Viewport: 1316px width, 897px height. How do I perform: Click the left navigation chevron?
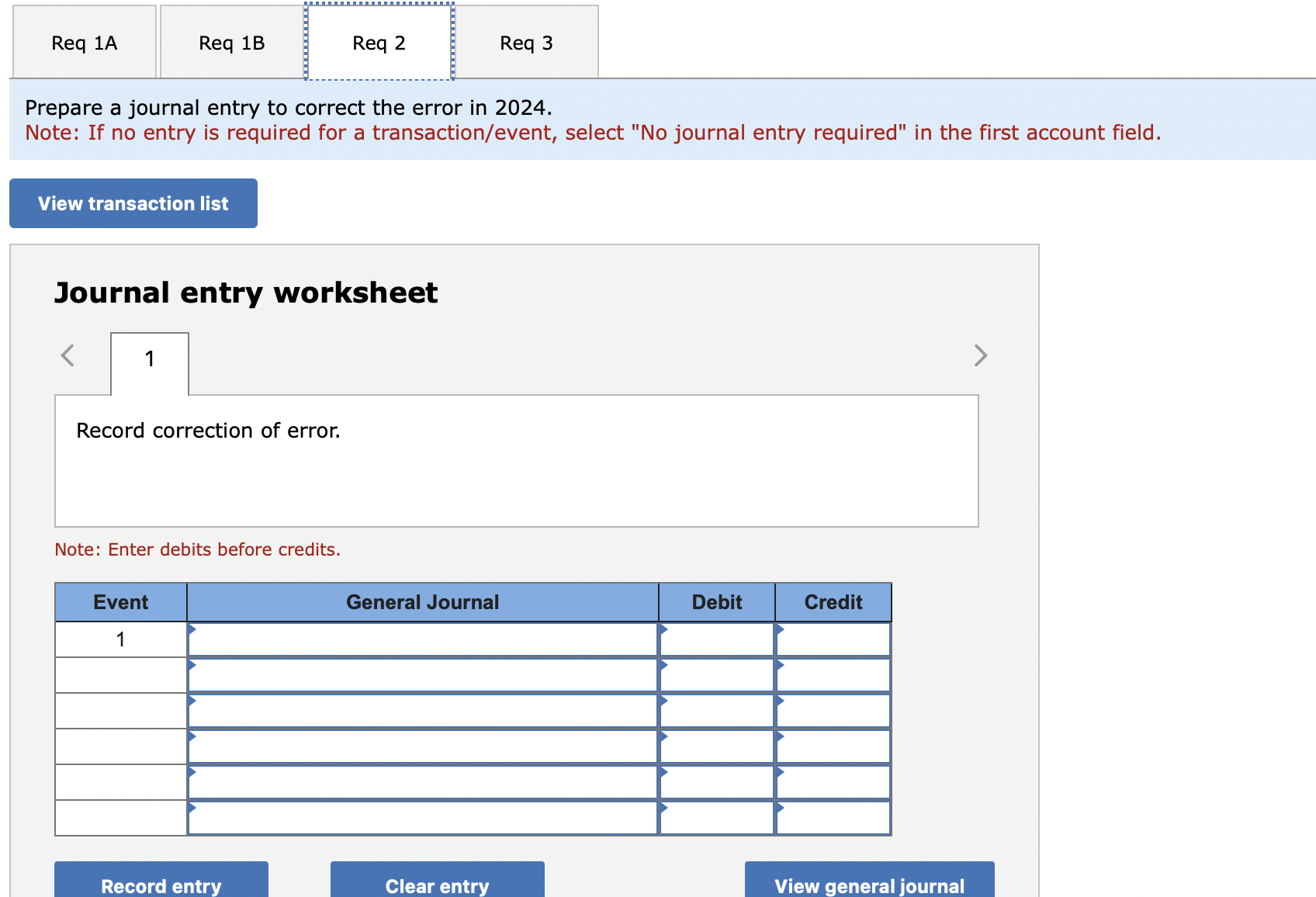67,355
